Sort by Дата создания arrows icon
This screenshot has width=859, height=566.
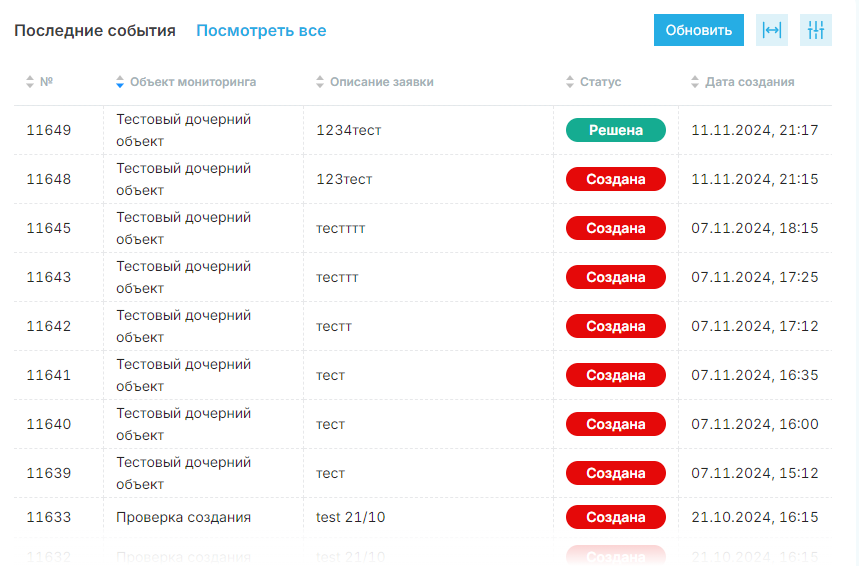695,82
